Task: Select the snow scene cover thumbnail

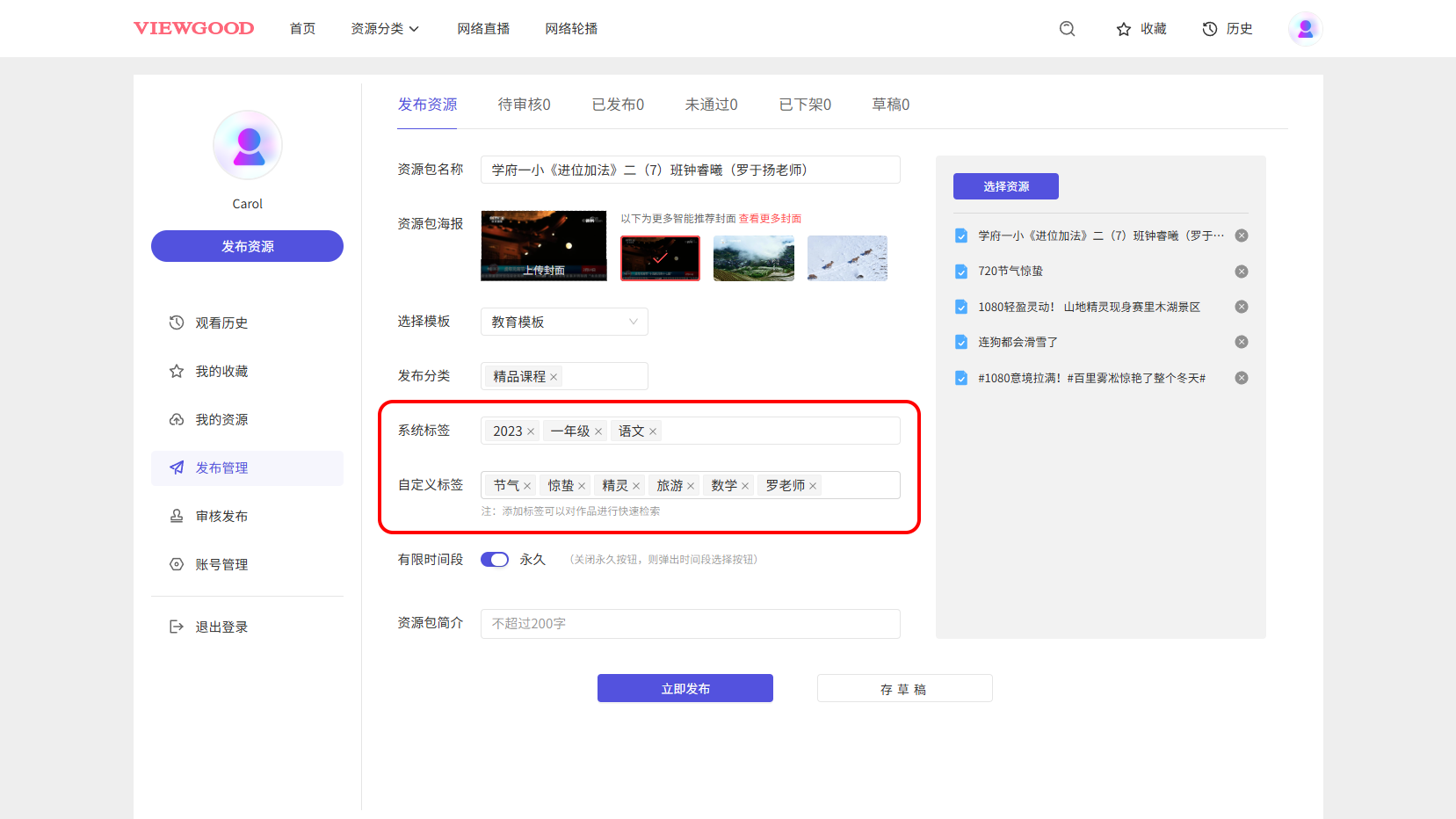Action: 847,258
